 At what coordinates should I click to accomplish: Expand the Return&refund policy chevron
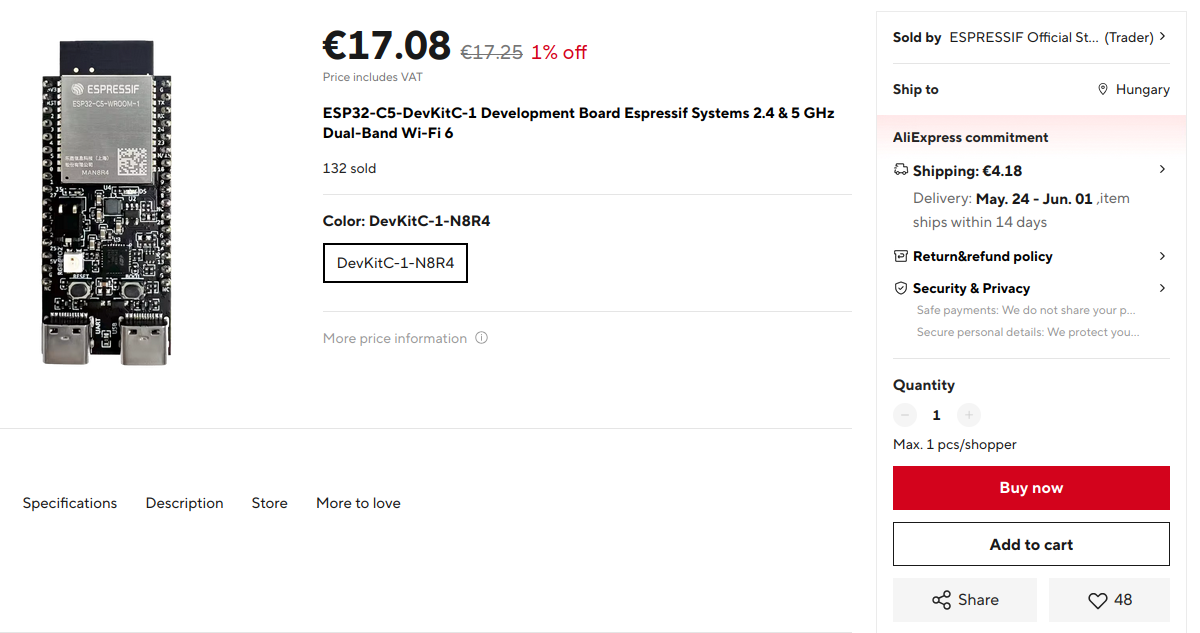pyautogui.click(x=1162, y=256)
